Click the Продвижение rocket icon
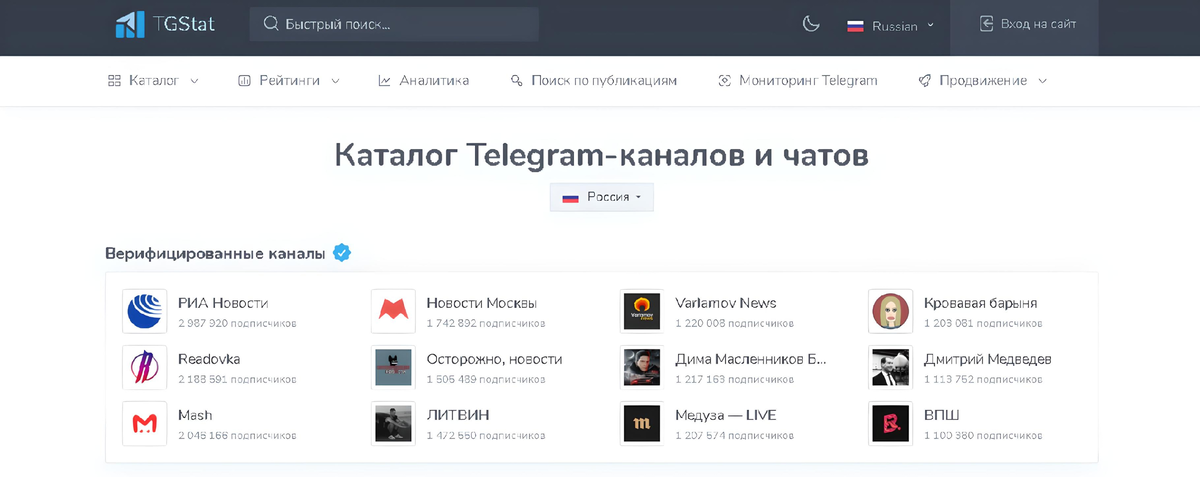 coord(924,81)
